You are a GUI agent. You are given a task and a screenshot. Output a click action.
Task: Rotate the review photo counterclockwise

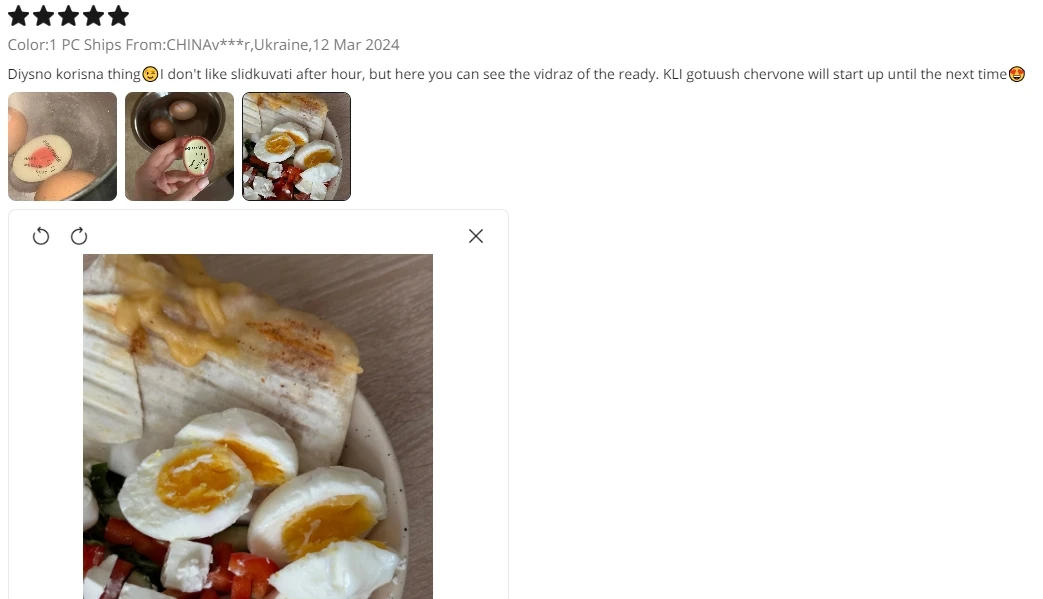point(41,236)
